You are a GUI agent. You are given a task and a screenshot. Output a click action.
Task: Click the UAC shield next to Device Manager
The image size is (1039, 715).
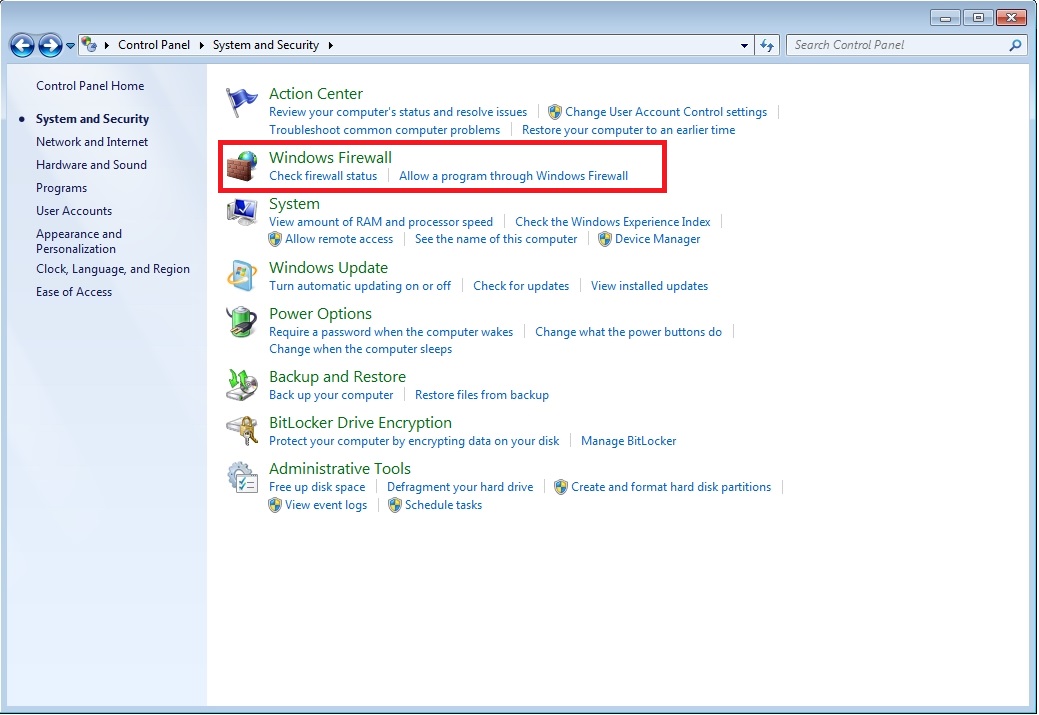[604, 239]
